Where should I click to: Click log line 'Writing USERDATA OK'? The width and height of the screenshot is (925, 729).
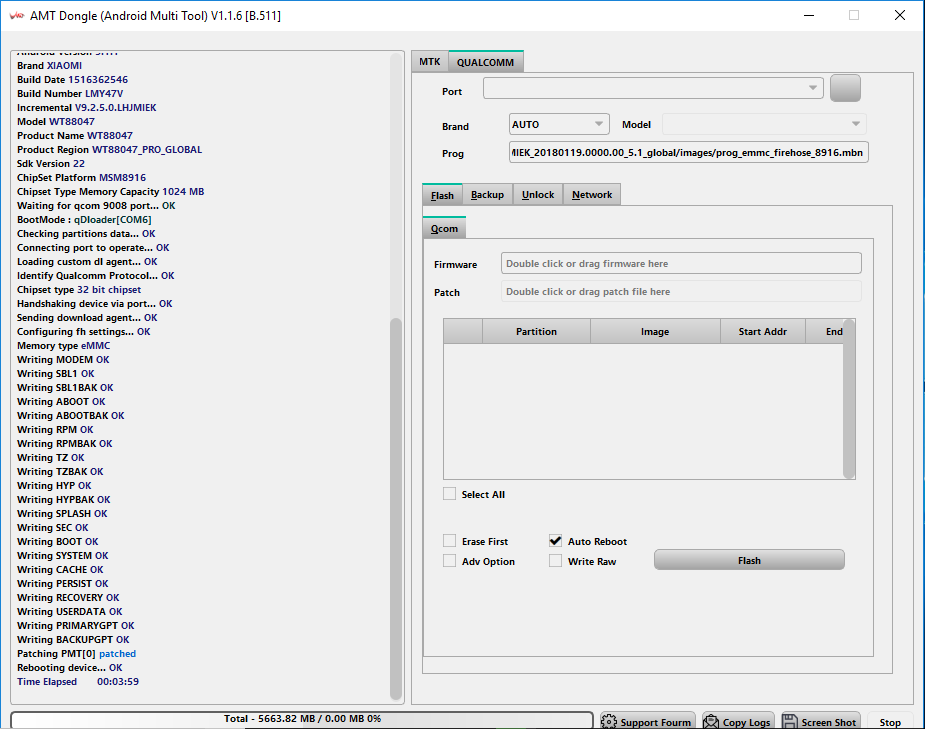(x=70, y=612)
